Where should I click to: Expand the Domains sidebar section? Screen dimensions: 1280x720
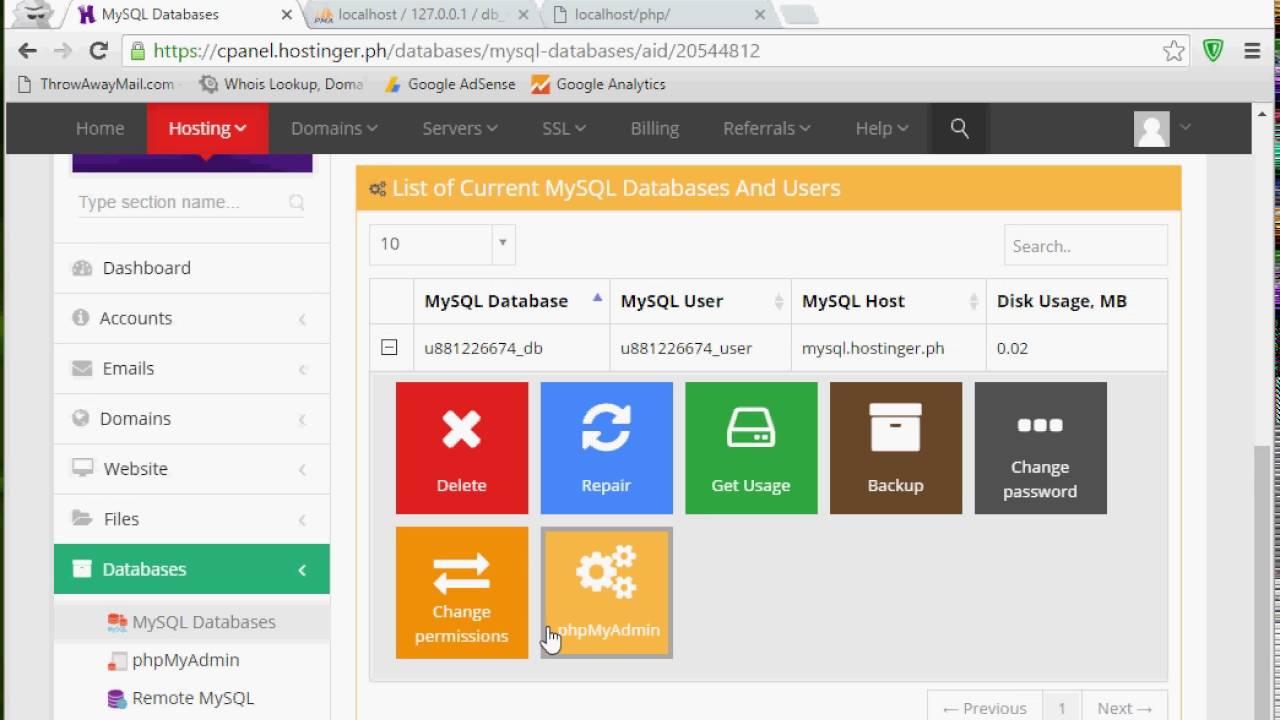point(192,418)
